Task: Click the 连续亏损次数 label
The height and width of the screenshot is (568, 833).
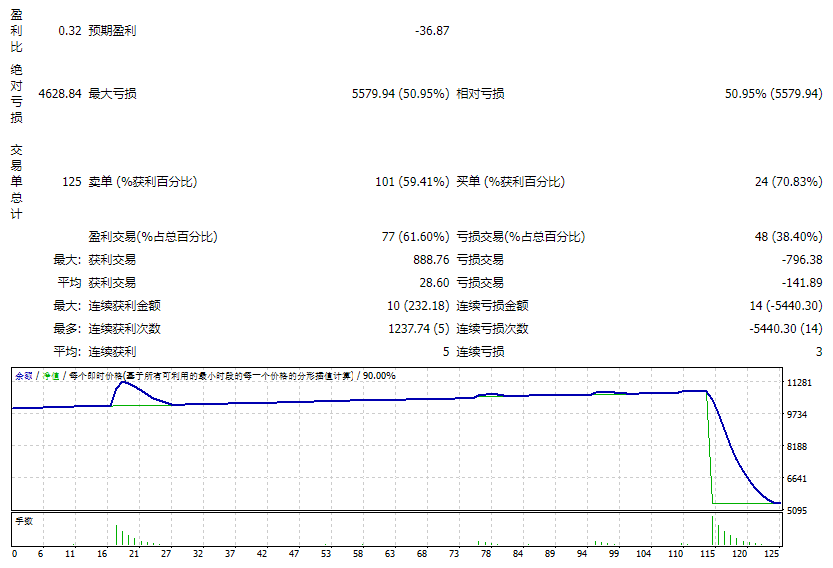Action: click(x=492, y=329)
